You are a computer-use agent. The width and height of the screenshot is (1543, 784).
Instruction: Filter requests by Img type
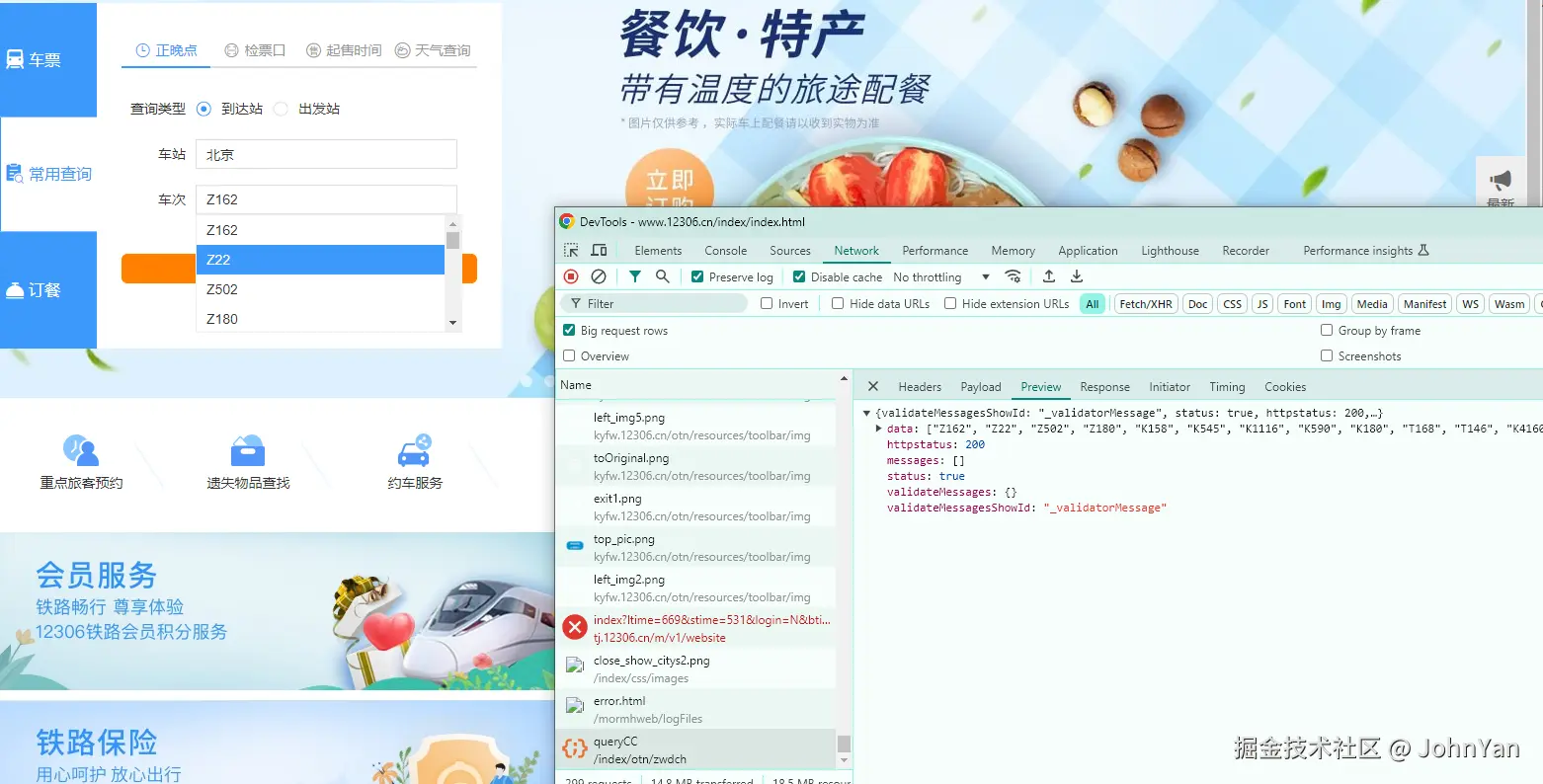coord(1331,304)
